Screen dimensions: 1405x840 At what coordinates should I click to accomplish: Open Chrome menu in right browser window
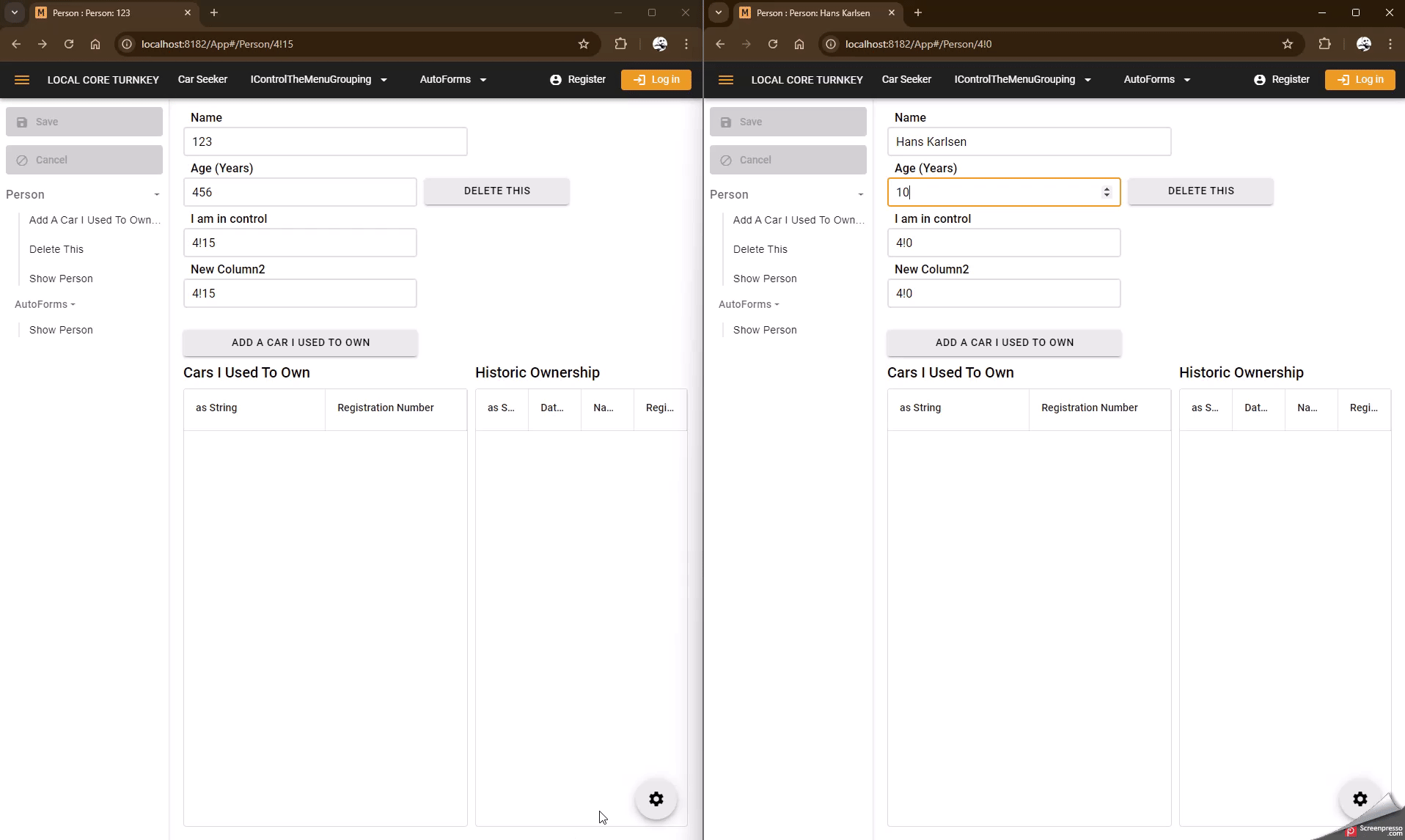click(1390, 44)
